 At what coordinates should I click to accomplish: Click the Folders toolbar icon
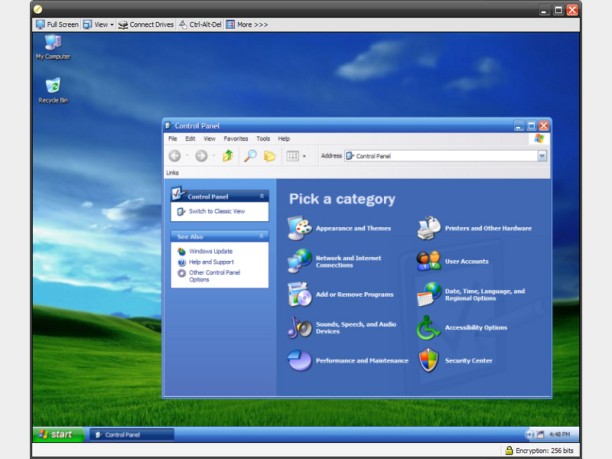269,156
